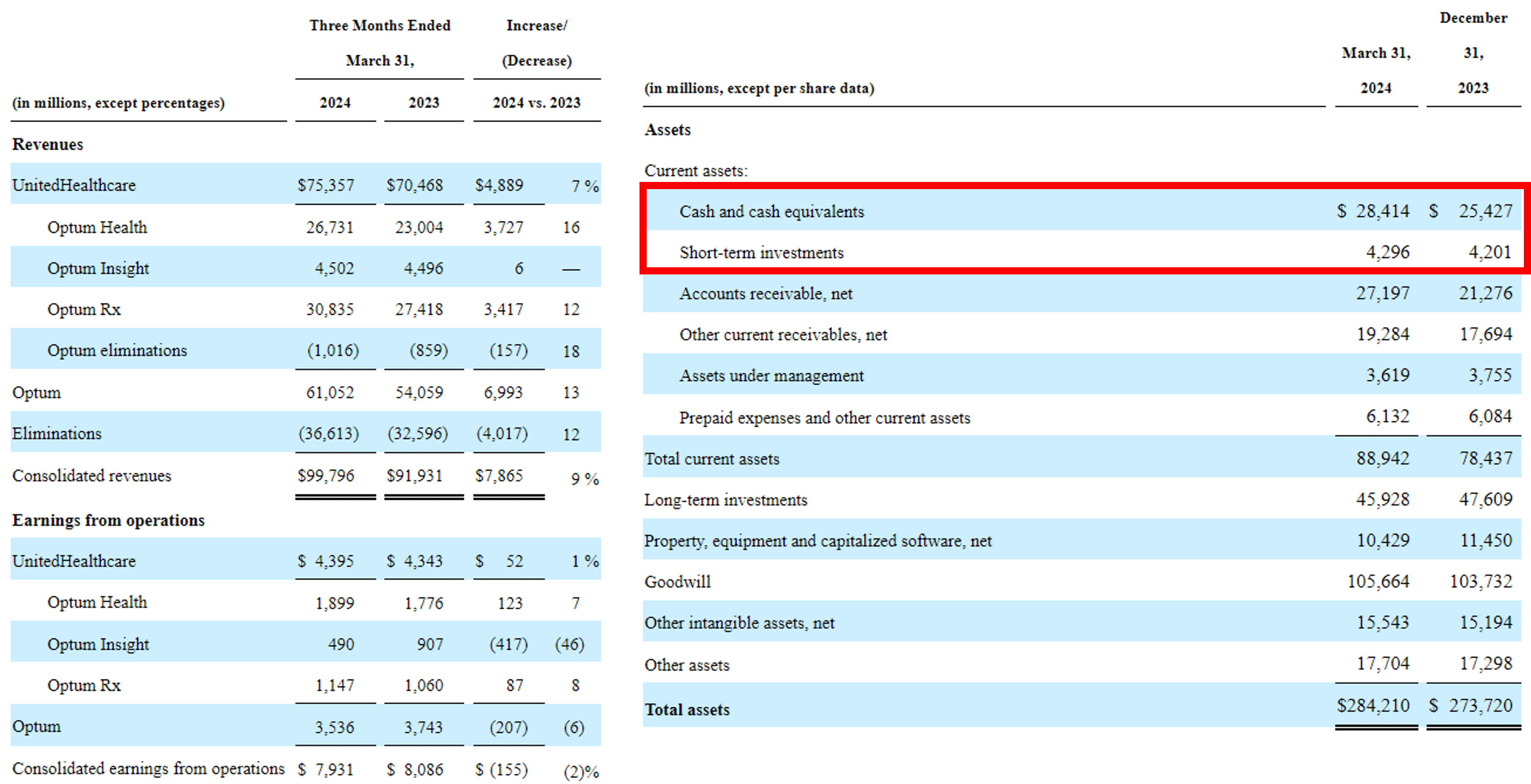Select Consolidated revenues $91,931
1531x784 pixels.
click(x=415, y=475)
